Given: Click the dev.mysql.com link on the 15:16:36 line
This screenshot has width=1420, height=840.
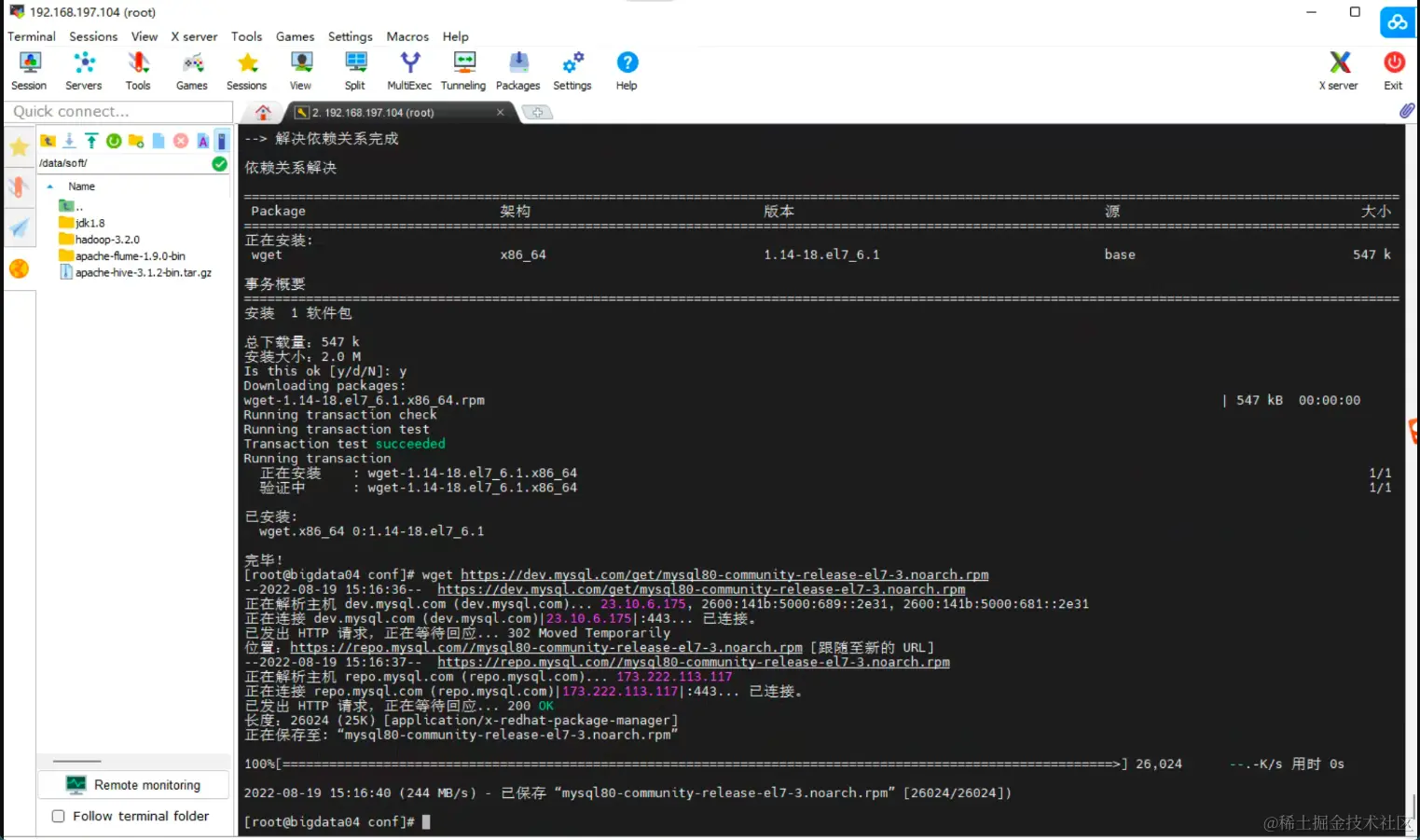Looking at the screenshot, I should tap(701, 590).
